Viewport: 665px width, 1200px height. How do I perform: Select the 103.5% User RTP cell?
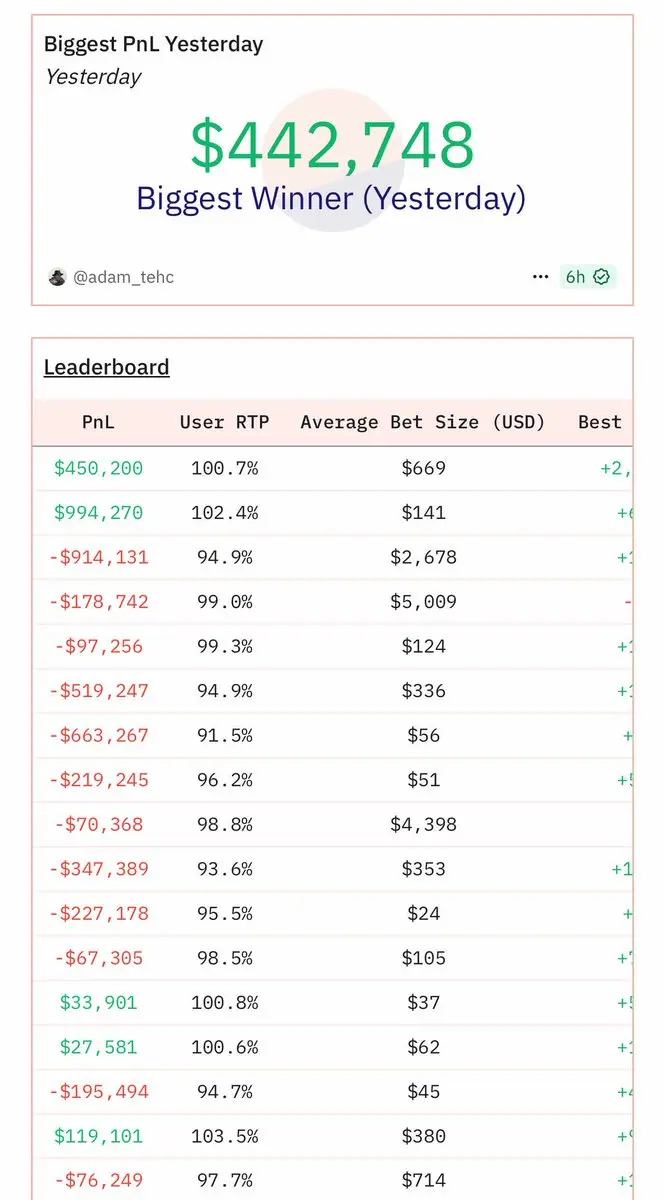[x=224, y=1136]
